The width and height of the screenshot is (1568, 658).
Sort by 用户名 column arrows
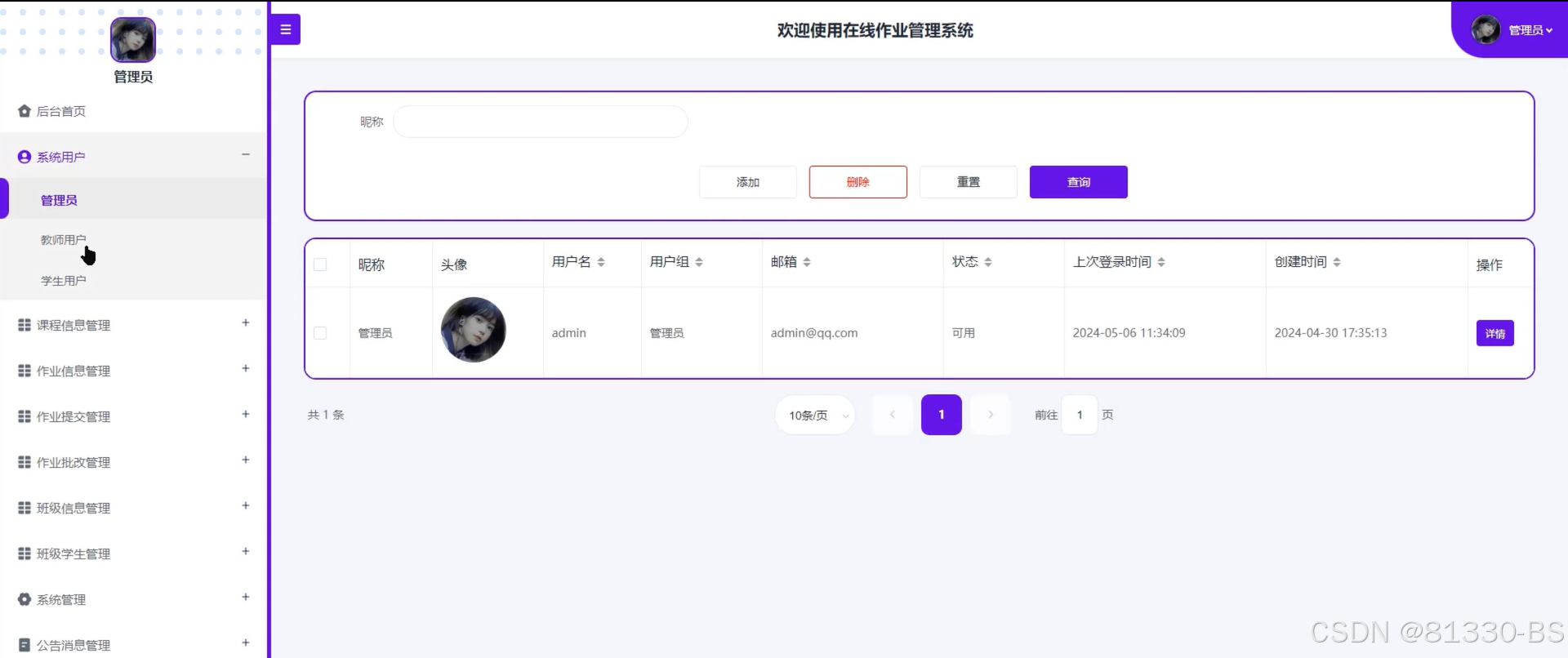601,262
